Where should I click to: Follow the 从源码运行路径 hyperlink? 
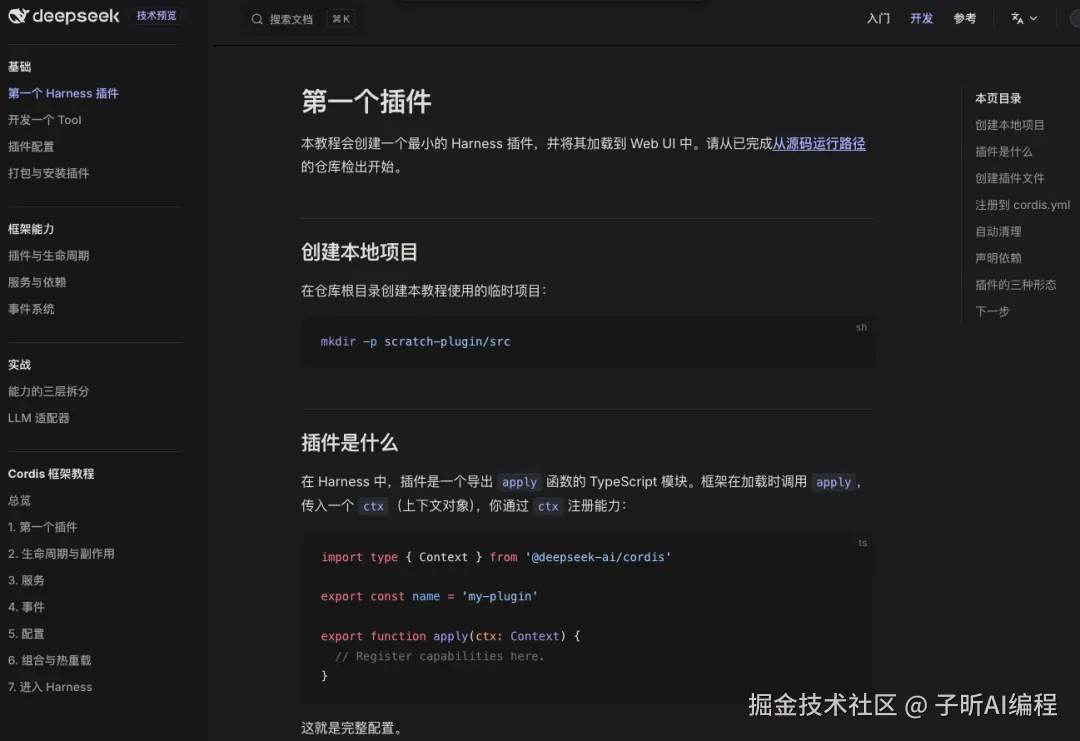tap(818, 143)
